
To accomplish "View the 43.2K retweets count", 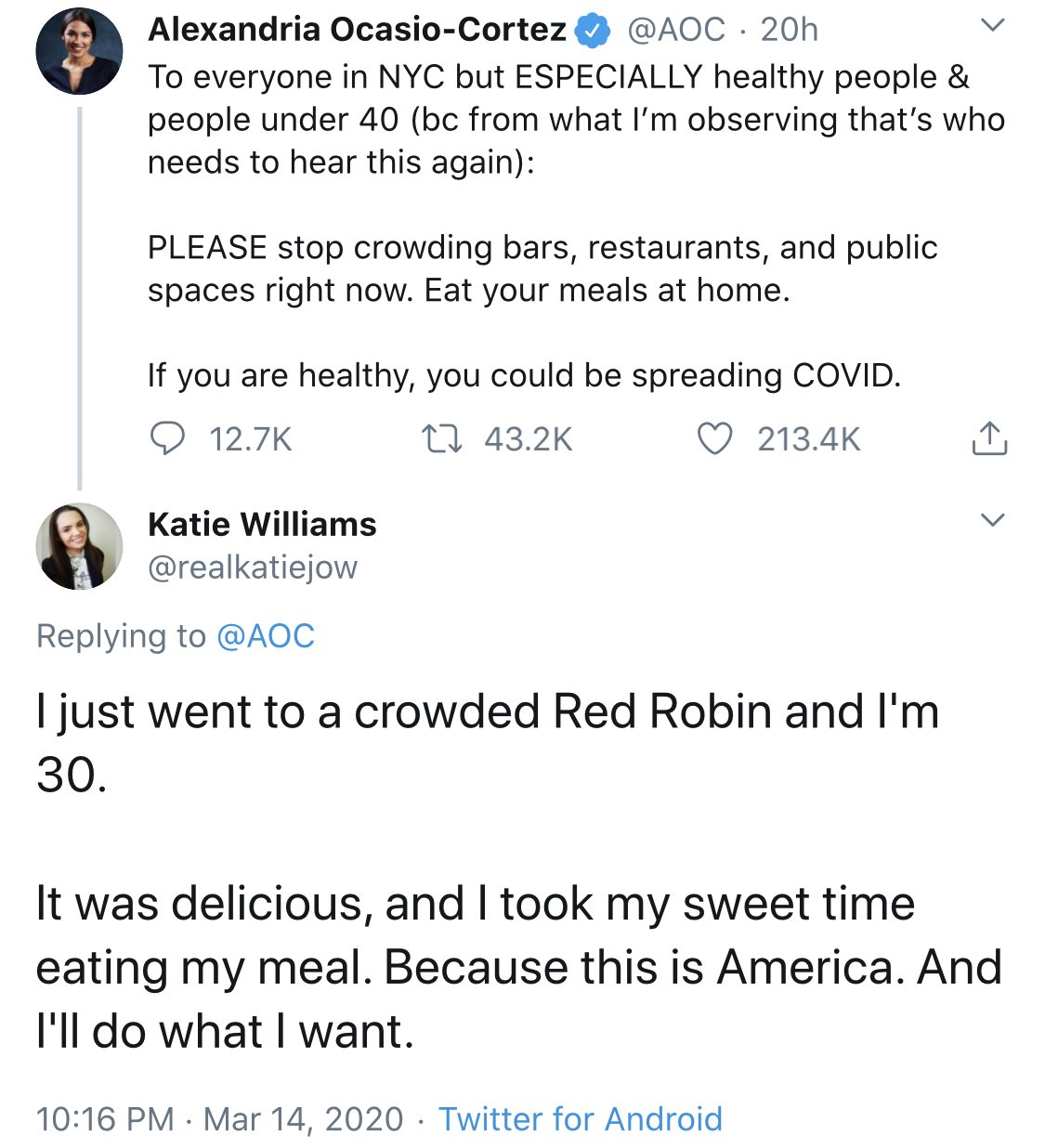I will [x=528, y=439].
